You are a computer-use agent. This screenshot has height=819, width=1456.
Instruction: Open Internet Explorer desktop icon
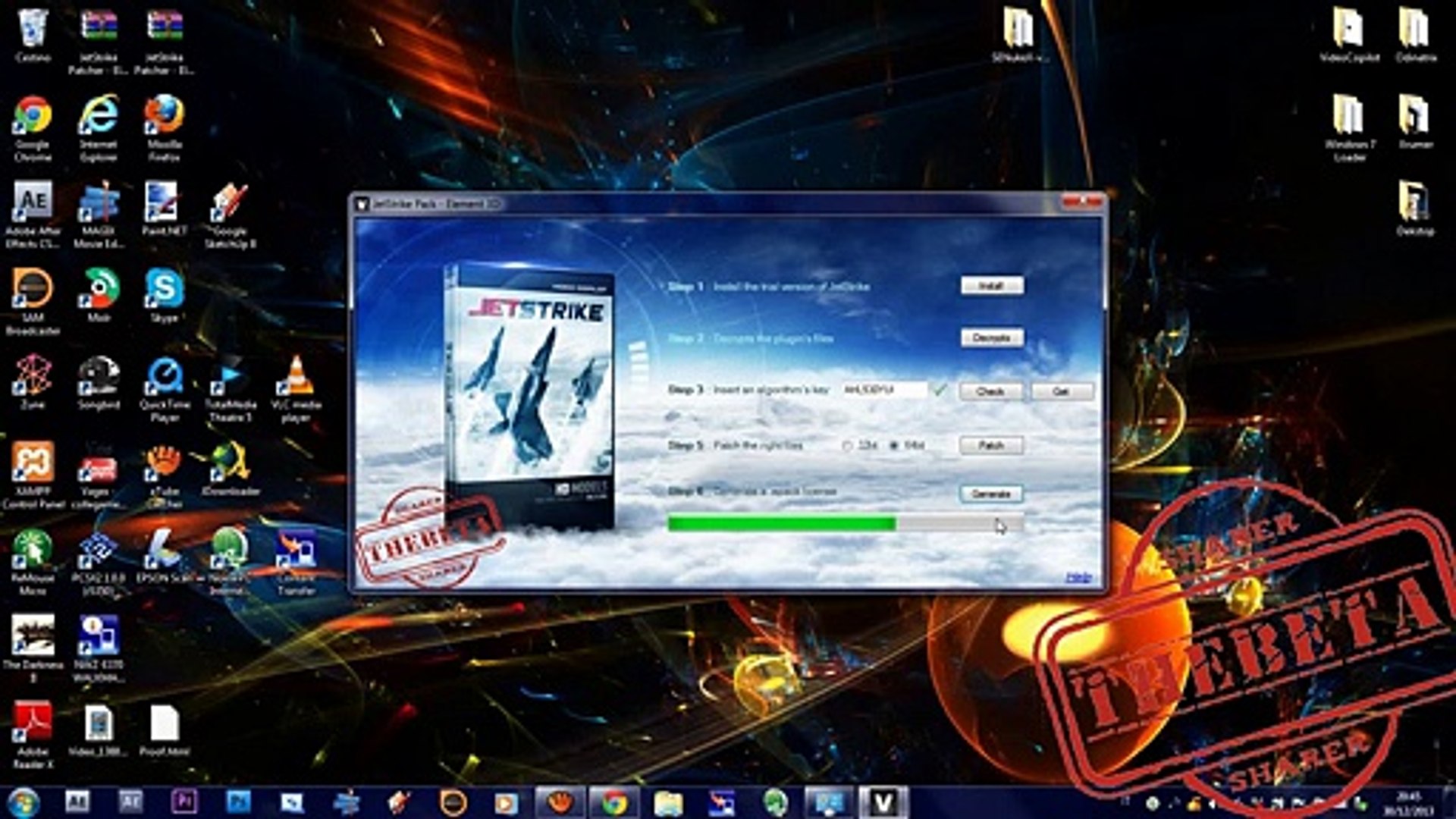coord(99,115)
